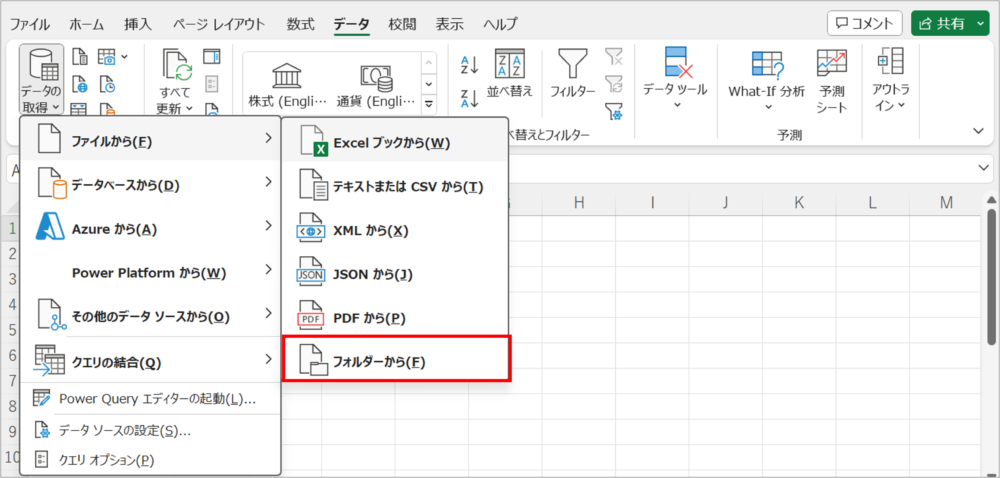Open the 並べ替え custom sort dialog

click(x=510, y=73)
